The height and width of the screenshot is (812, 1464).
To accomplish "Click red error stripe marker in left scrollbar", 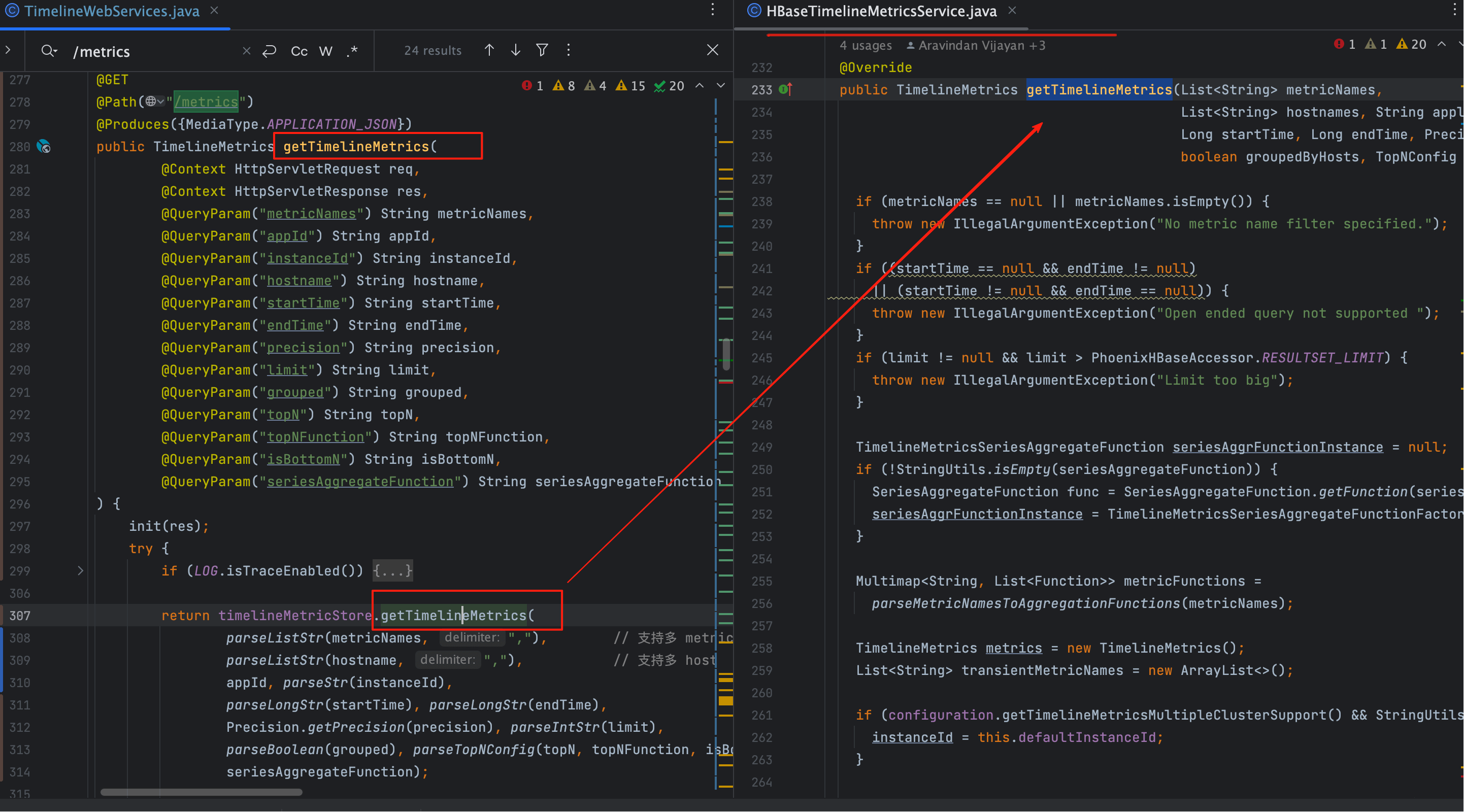I will tap(725, 382).
